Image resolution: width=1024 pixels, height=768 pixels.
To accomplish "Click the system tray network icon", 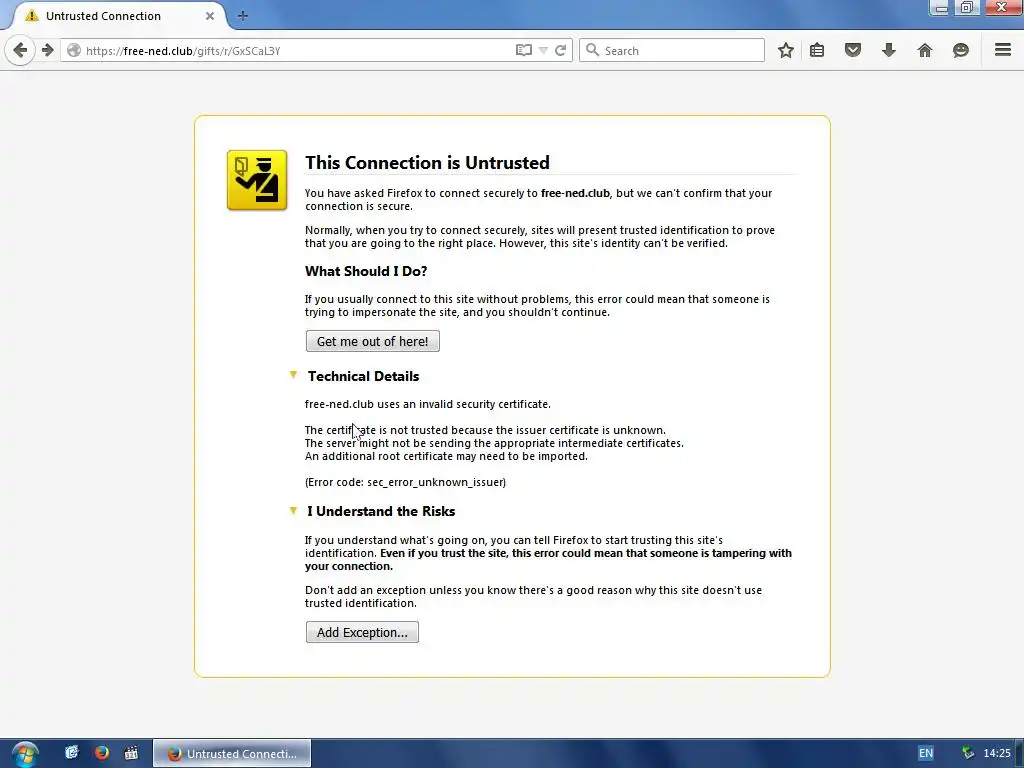I will tap(968, 753).
